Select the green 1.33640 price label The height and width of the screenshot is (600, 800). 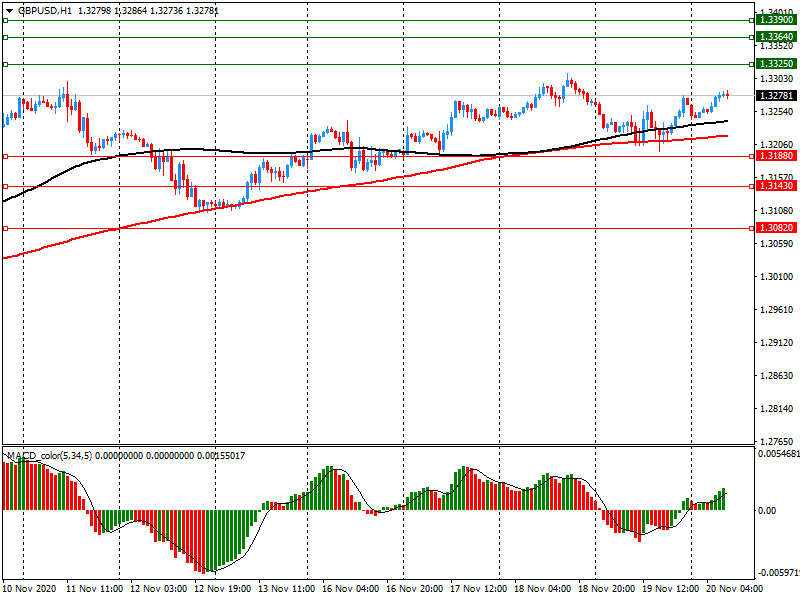[776, 37]
